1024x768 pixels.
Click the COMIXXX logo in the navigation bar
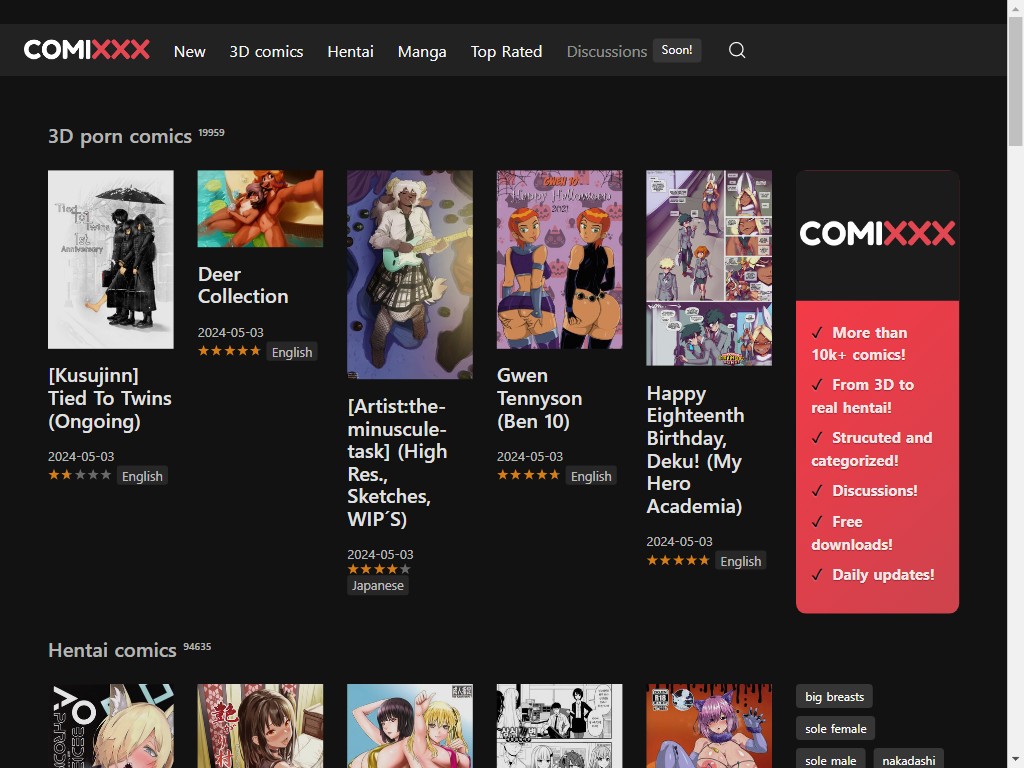point(87,50)
